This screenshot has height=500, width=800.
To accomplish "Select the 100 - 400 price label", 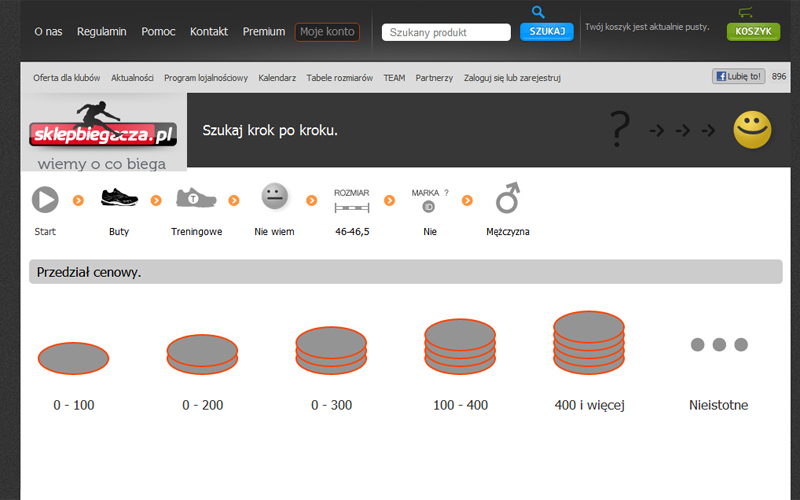I will pyautogui.click(x=460, y=405).
